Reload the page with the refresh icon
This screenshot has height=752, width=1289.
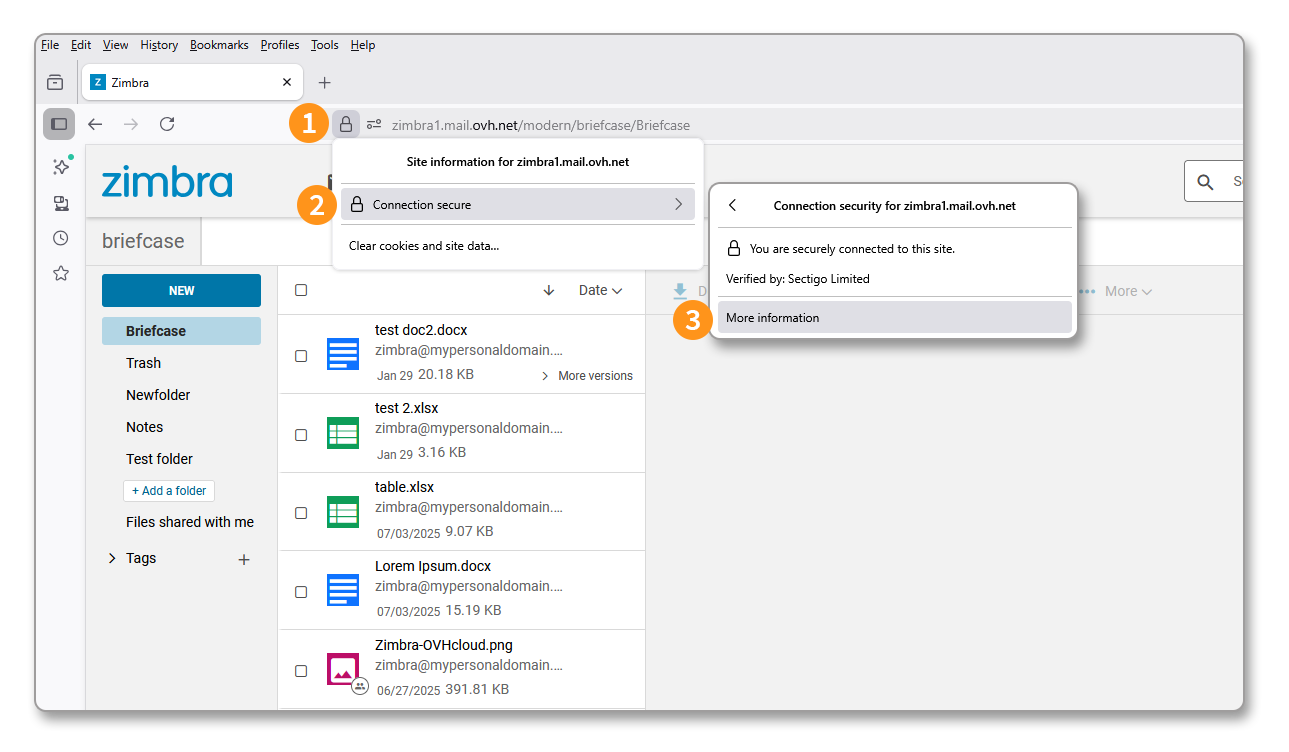pos(167,124)
